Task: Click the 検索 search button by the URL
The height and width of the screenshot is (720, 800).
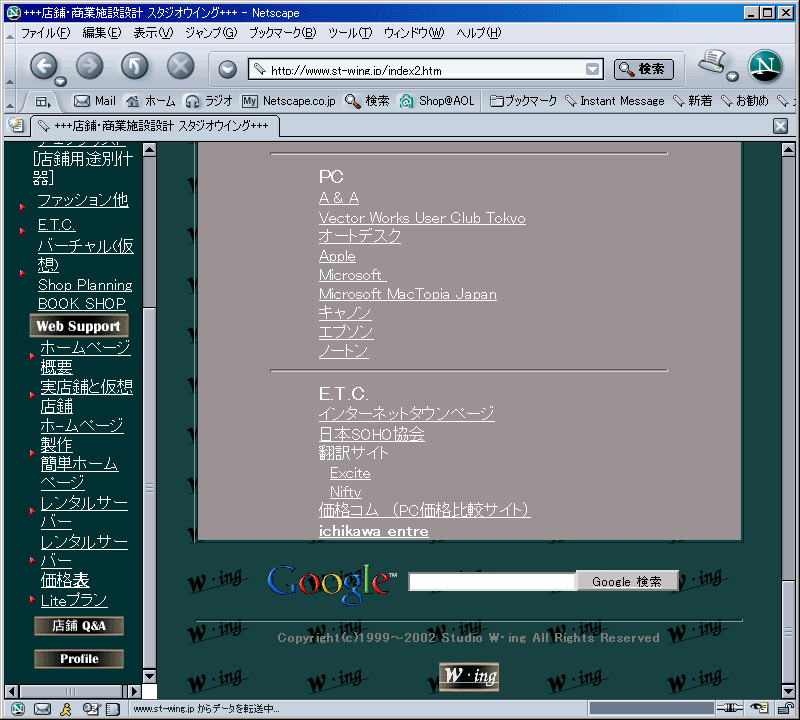Action: 644,69
